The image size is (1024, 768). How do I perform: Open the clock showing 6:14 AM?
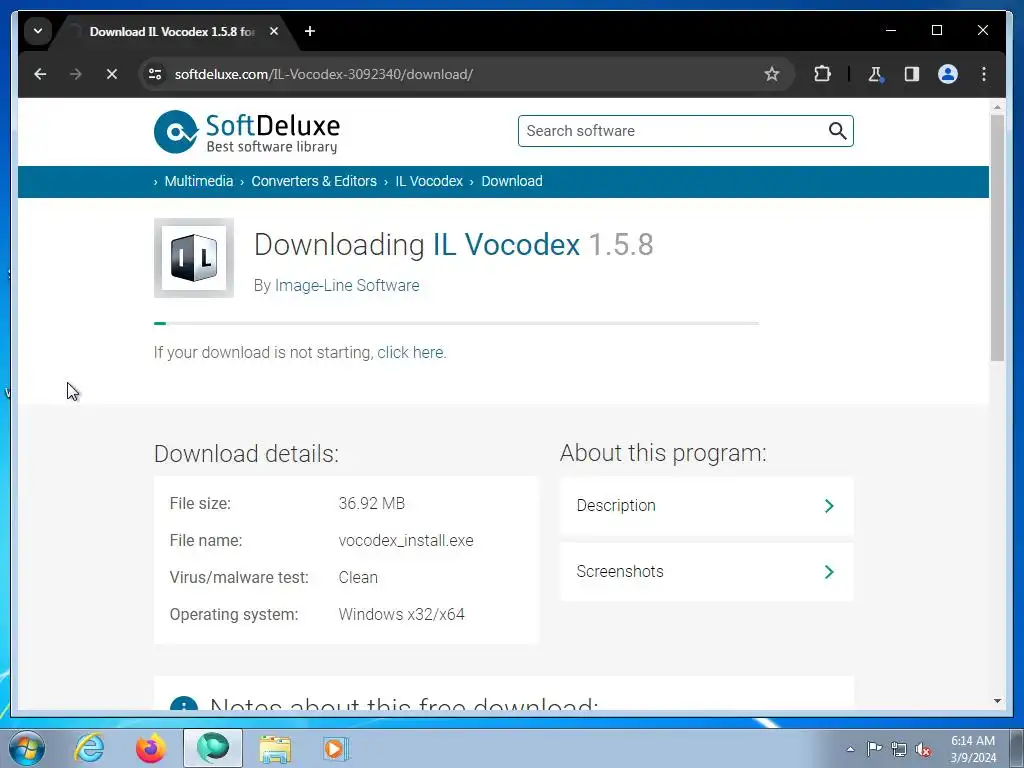click(972, 749)
